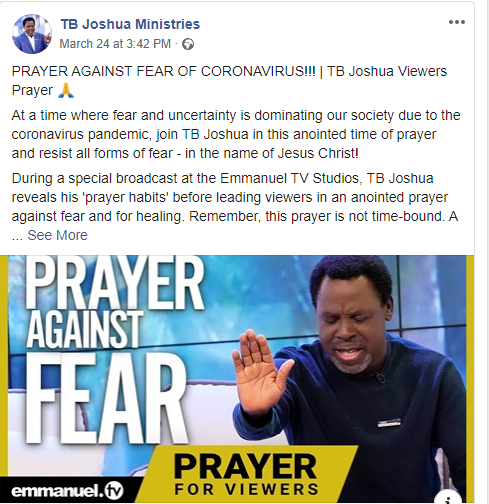Screen dimensions: 489x504
Task: Click the name badge on the sweater
Action: pos(389,423)
